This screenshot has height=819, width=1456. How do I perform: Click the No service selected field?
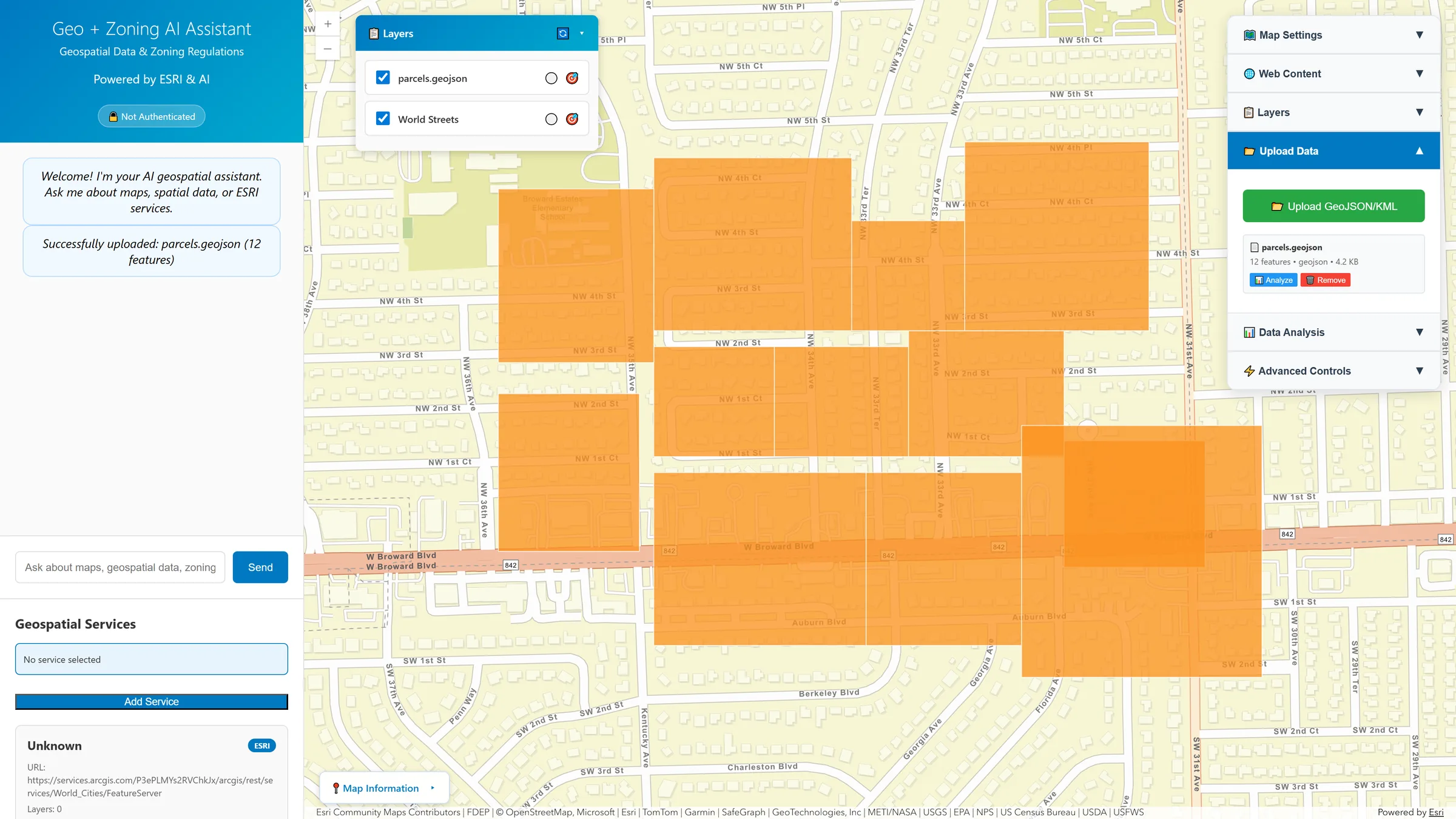[152, 659]
